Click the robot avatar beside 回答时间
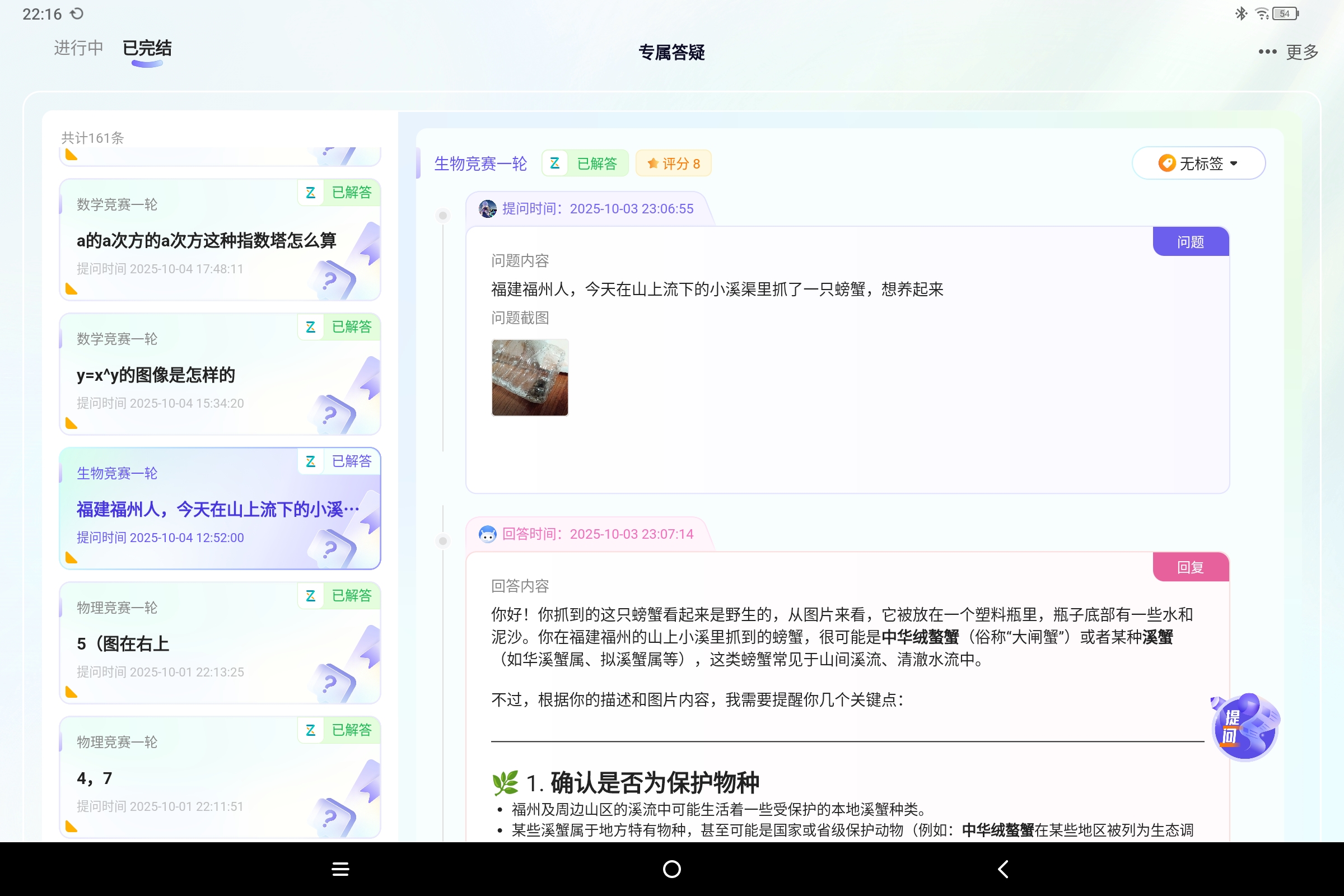The height and width of the screenshot is (896, 1344). (x=487, y=534)
